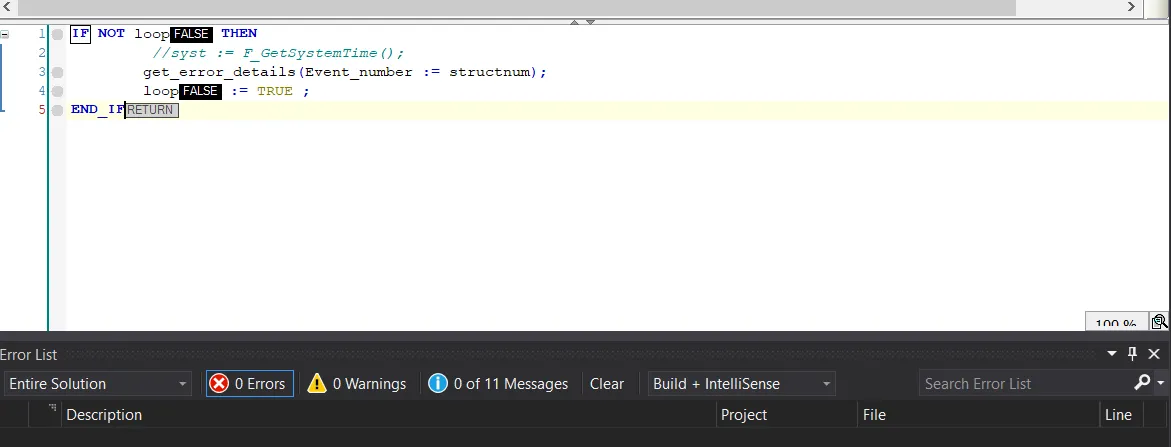Click the magnifier icon beside the zoom level
Screen dimensions: 1171x447
pos(1159,322)
